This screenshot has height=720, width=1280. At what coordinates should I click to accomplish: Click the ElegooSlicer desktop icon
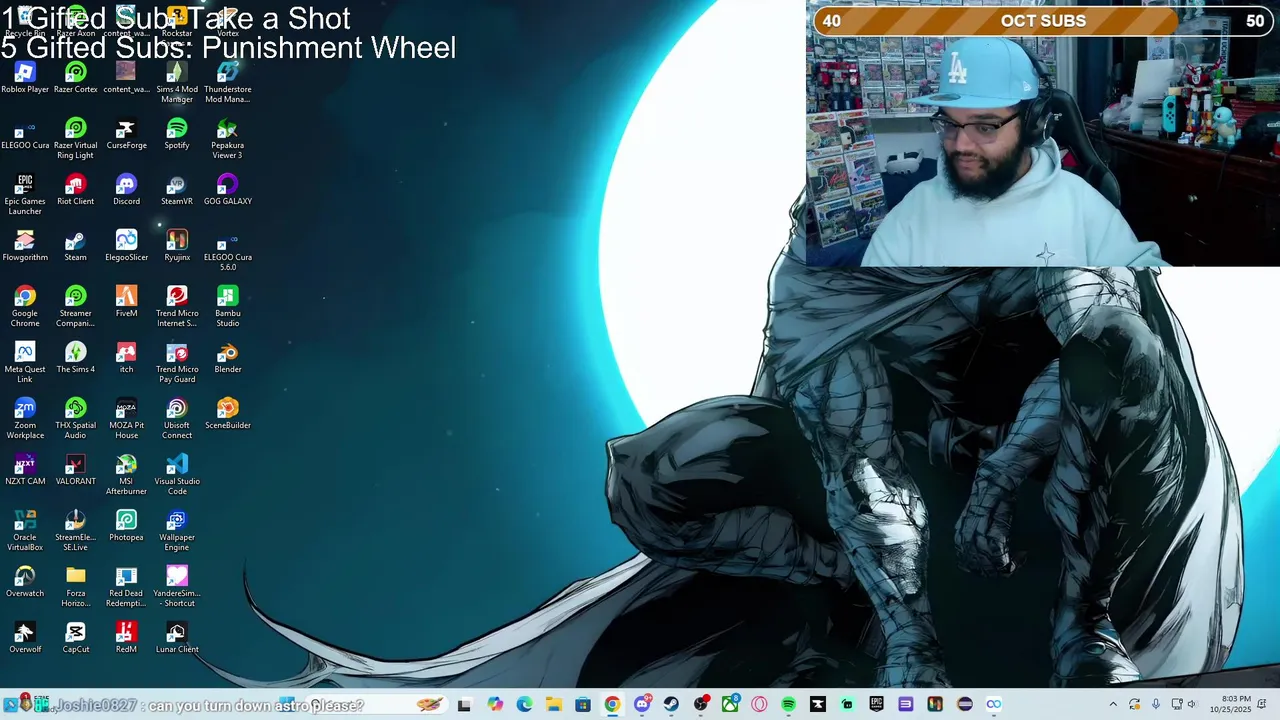(126, 246)
